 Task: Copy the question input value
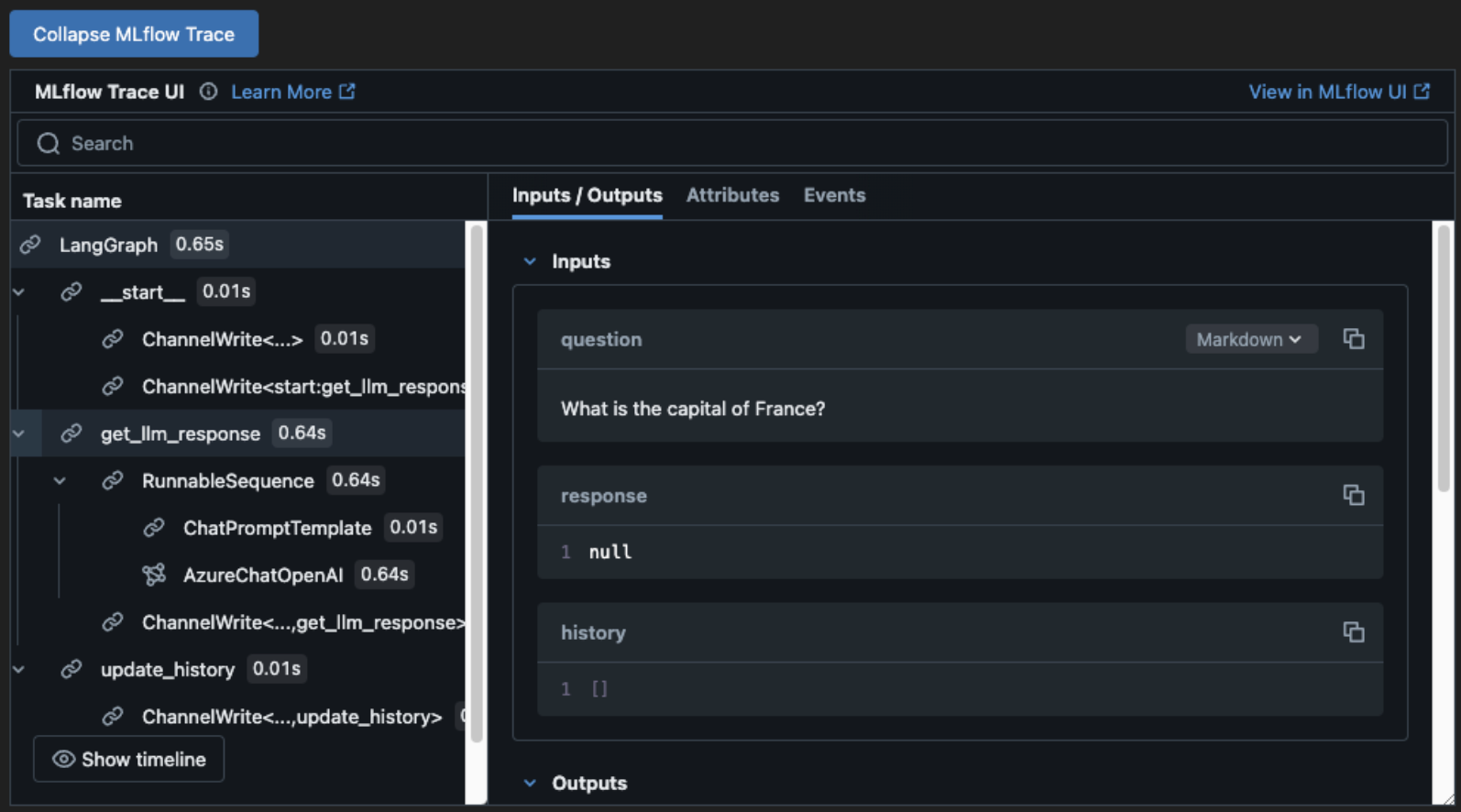click(1353, 339)
